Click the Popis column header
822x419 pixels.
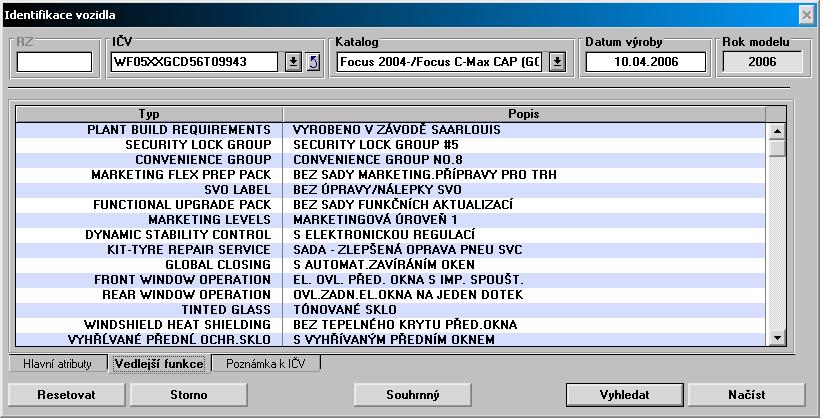[x=525, y=114]
